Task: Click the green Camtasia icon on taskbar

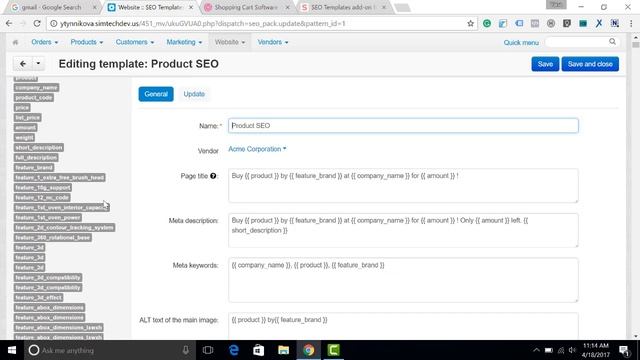Action: pos(333,350)
